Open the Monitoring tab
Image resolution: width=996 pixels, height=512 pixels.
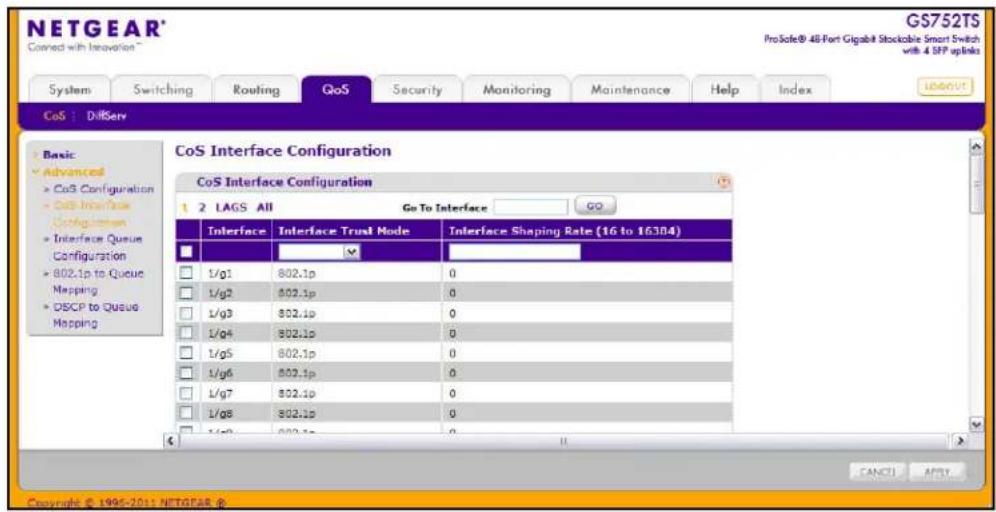point(516,90)
